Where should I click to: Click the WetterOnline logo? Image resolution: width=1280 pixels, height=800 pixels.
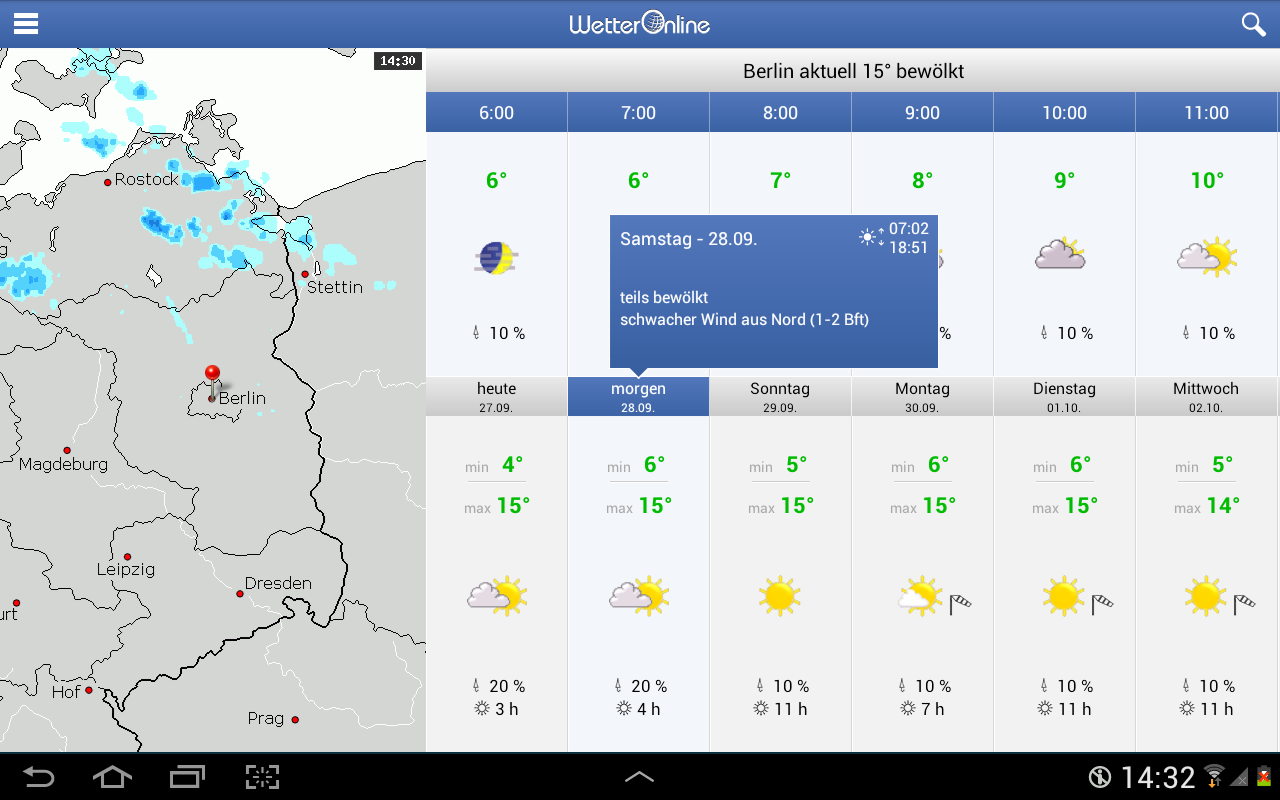640,23
